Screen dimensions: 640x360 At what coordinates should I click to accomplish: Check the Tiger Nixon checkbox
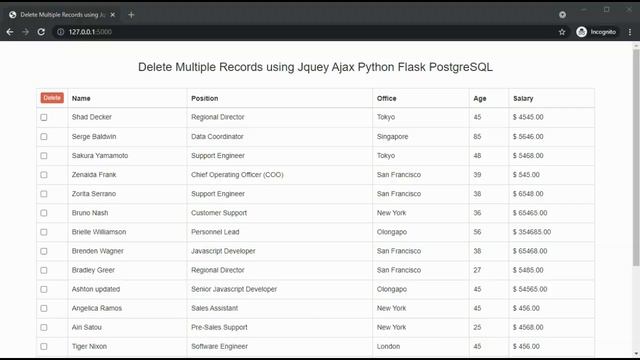click(44, 347)
